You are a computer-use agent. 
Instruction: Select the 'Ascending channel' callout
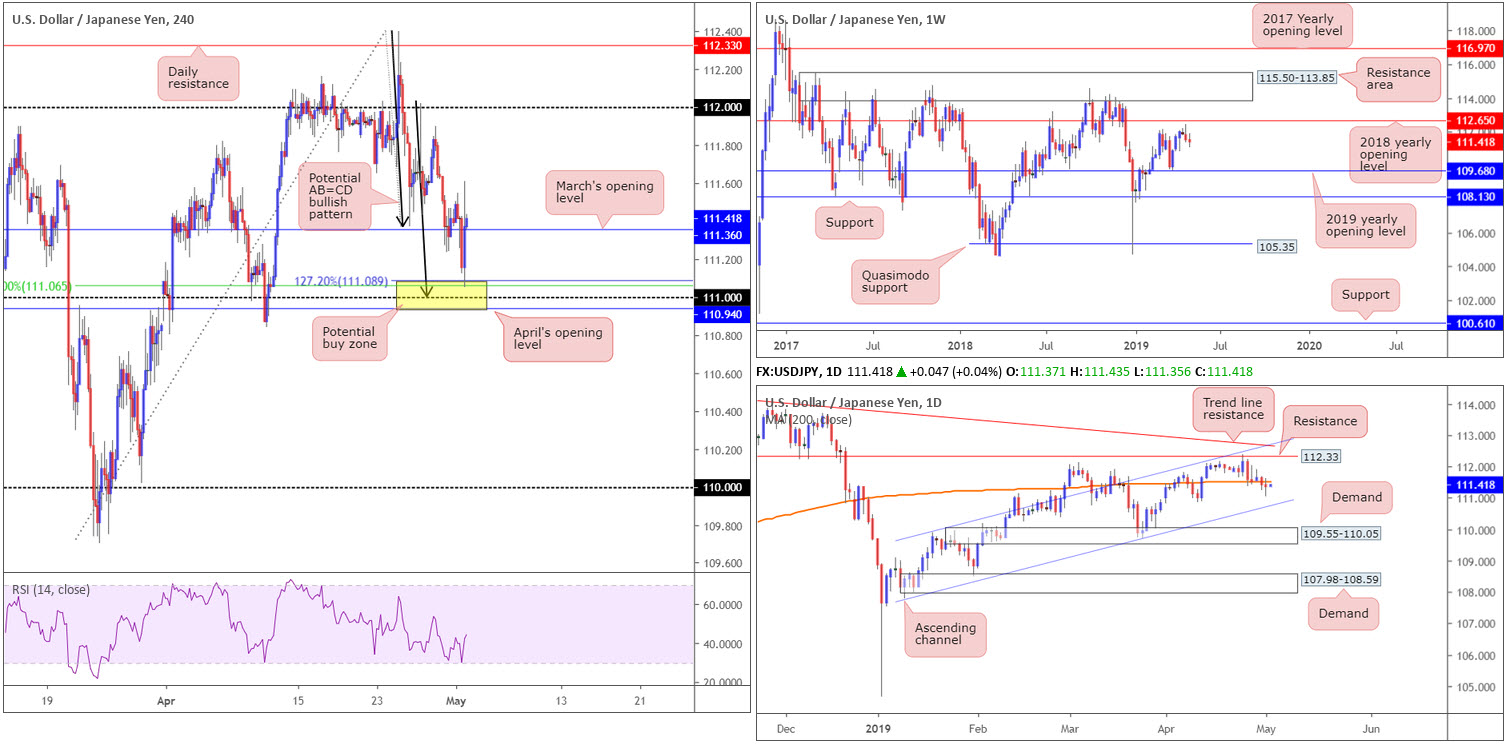tap(947, 637)
